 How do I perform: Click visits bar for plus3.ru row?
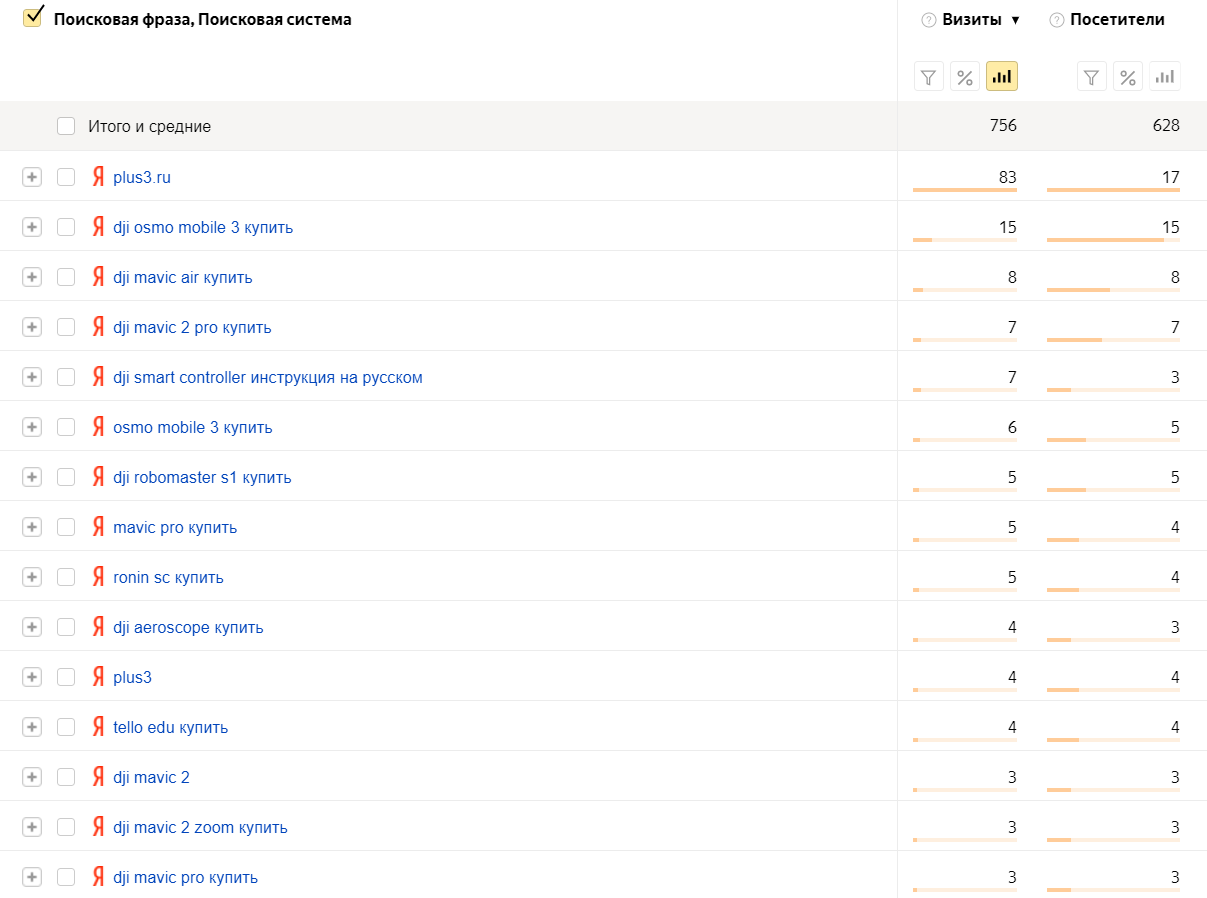[965, 189]
